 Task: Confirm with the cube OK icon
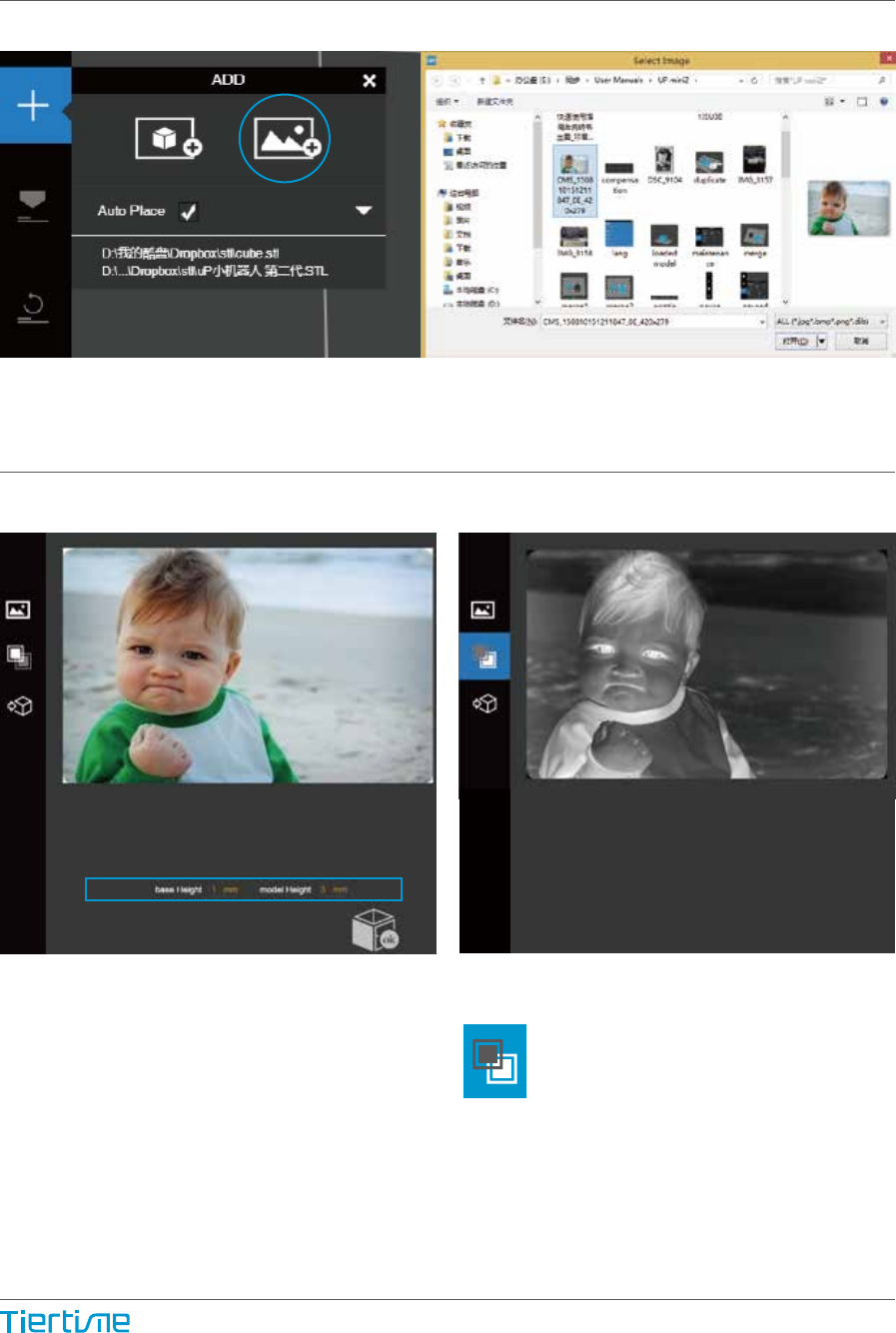coord(377,930)
